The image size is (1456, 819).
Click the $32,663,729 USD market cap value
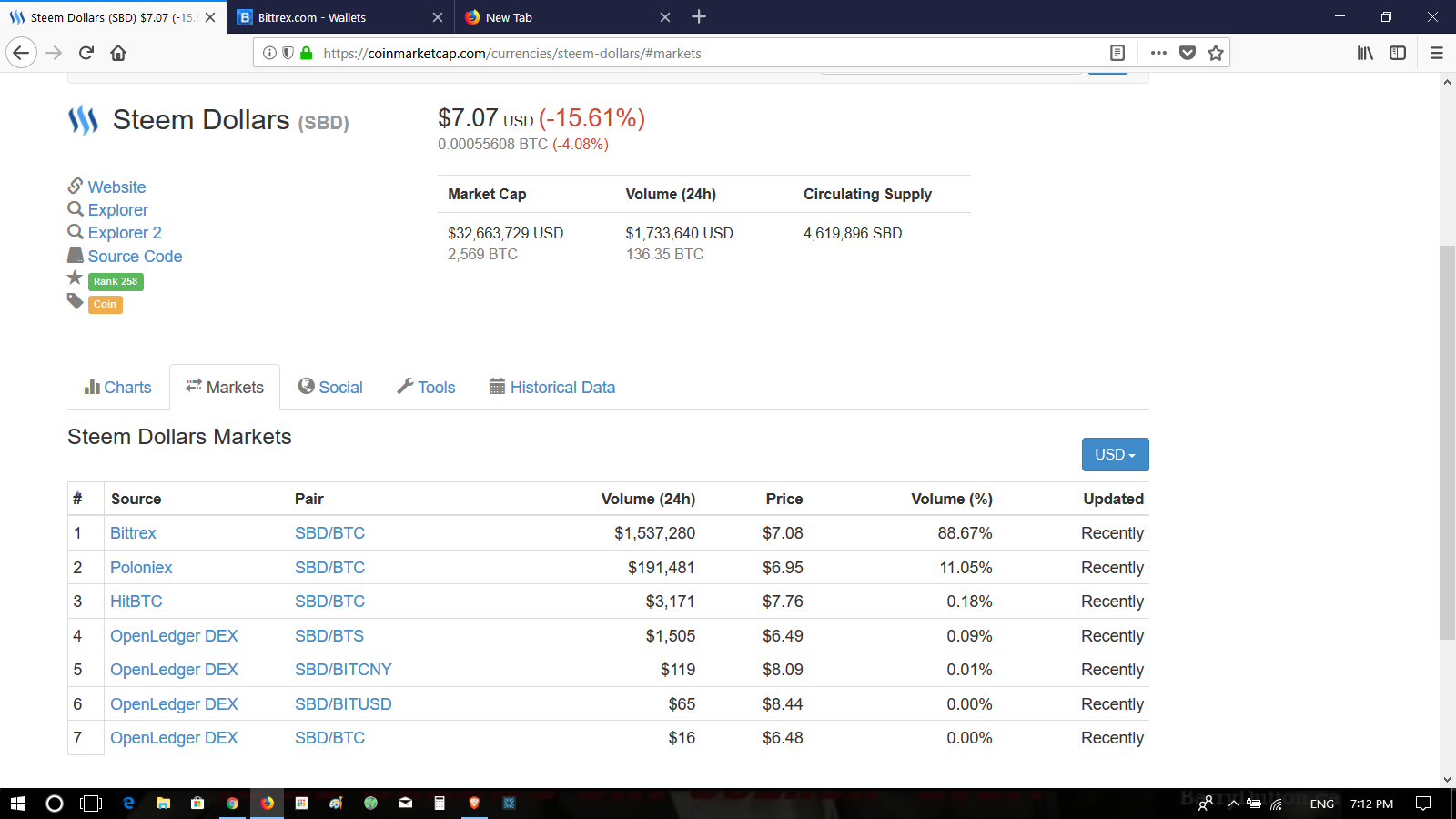506,233
